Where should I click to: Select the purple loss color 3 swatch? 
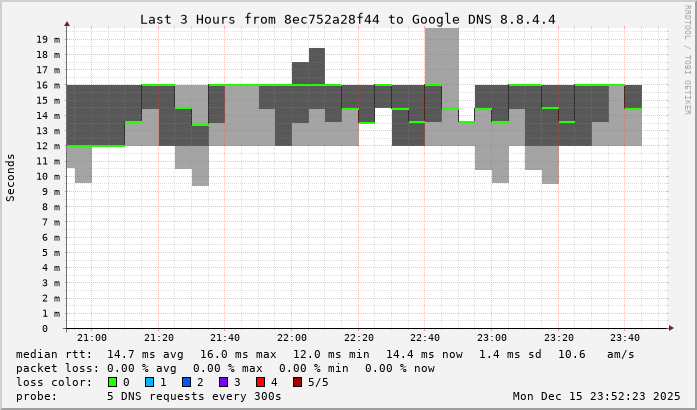[223, 382]
